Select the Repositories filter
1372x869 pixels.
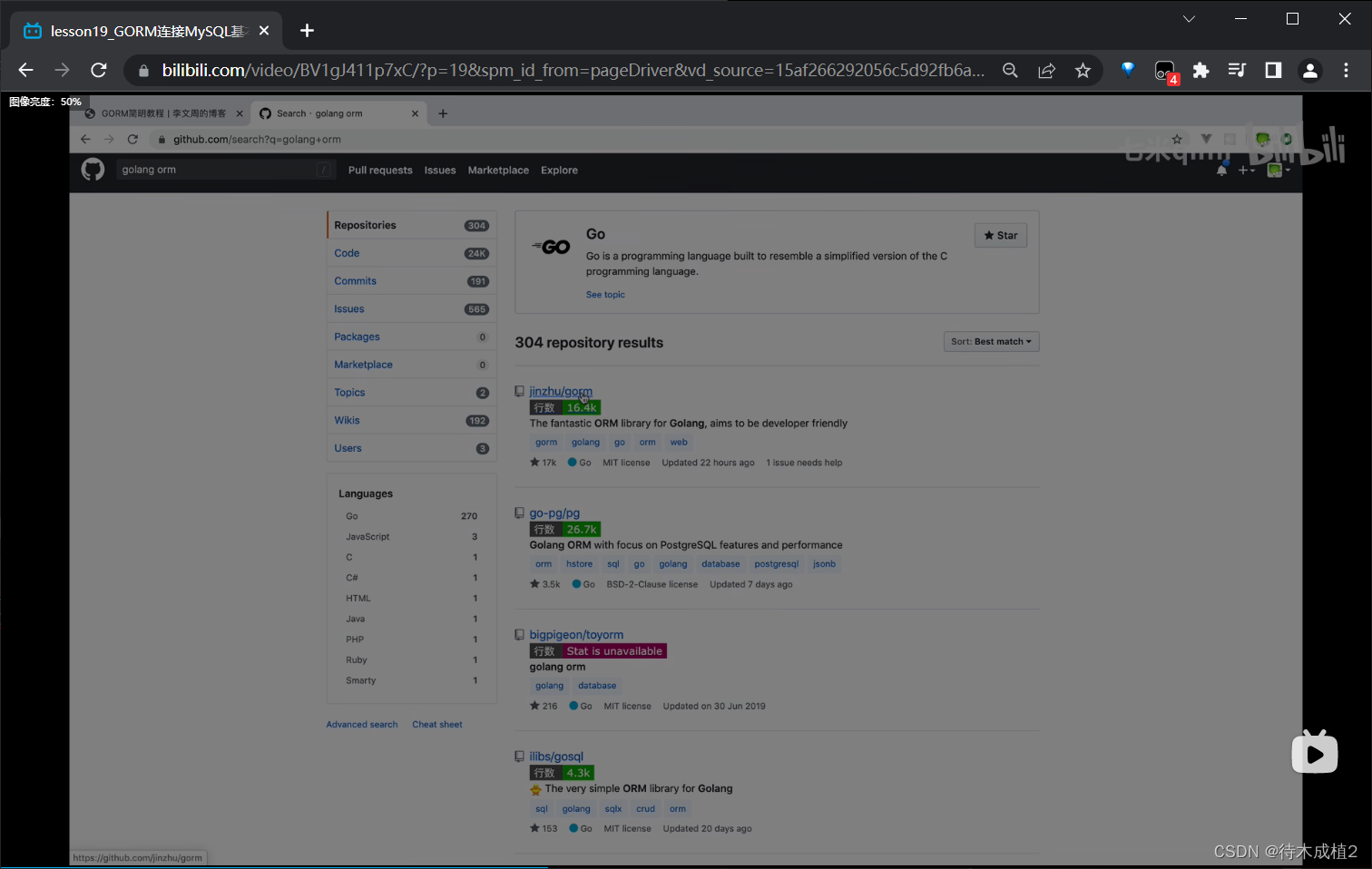point(412,225)
